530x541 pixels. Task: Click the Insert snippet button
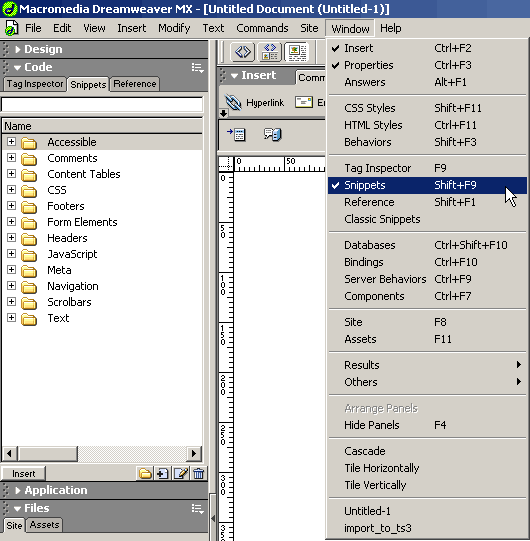coord(23,474)
